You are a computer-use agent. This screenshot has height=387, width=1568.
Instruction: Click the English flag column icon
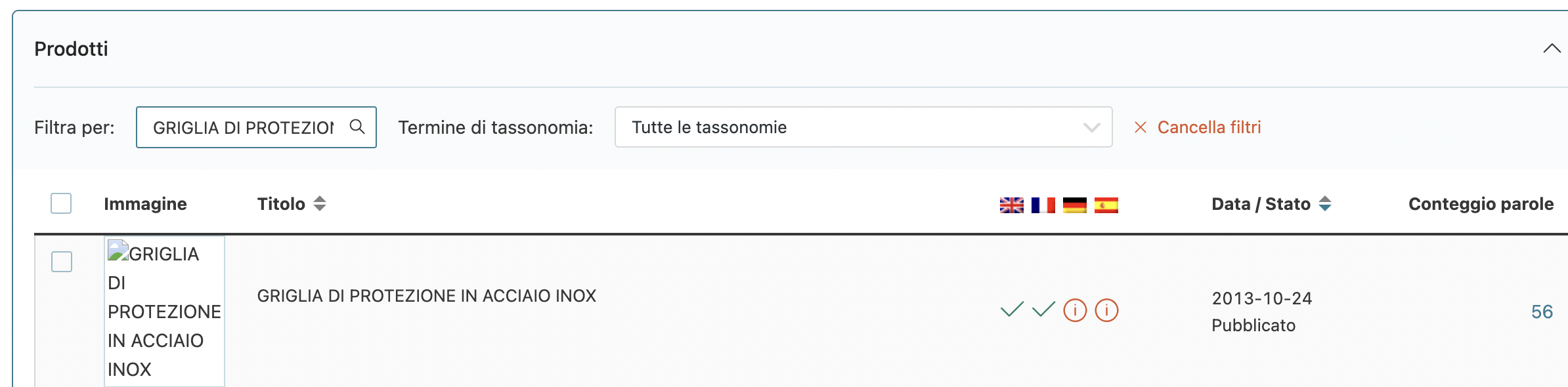tap(1011, 205)
